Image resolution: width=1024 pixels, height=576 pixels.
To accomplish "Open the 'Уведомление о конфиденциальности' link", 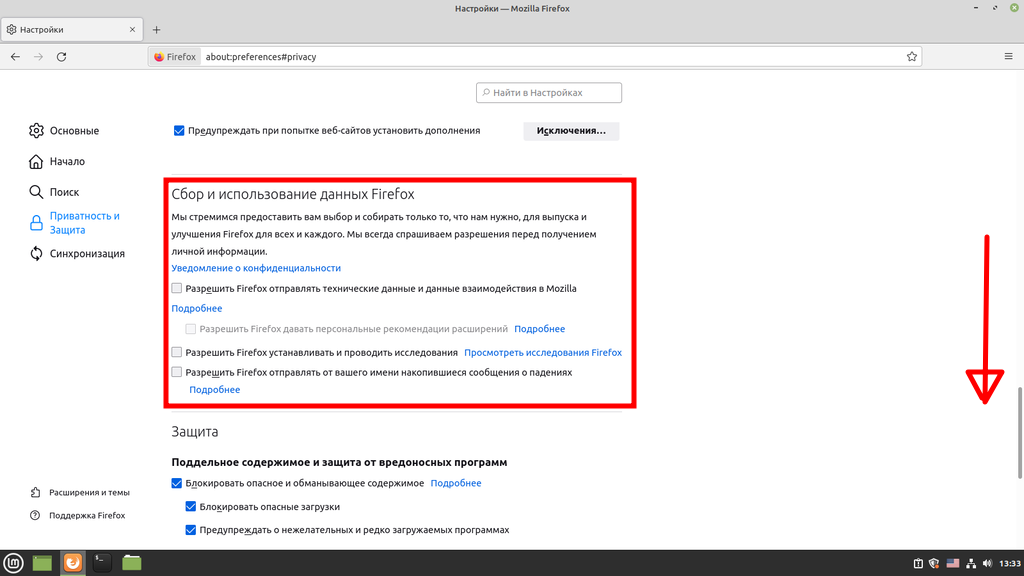I will pos(256,268).
